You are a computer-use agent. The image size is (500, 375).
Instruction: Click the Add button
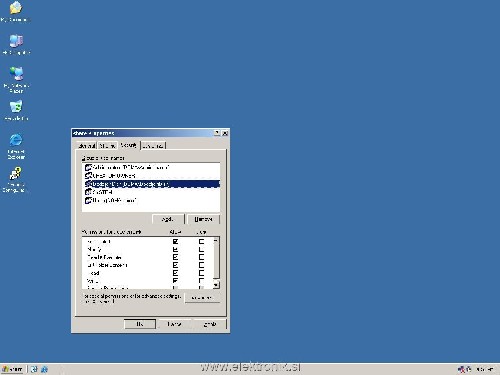168,219
